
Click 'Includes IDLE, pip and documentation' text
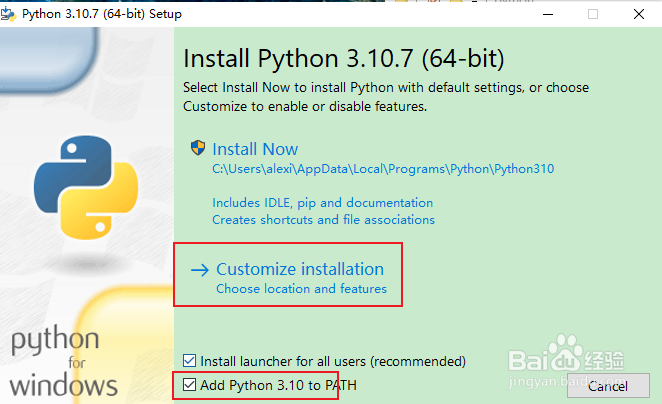(x=323, y=203)
